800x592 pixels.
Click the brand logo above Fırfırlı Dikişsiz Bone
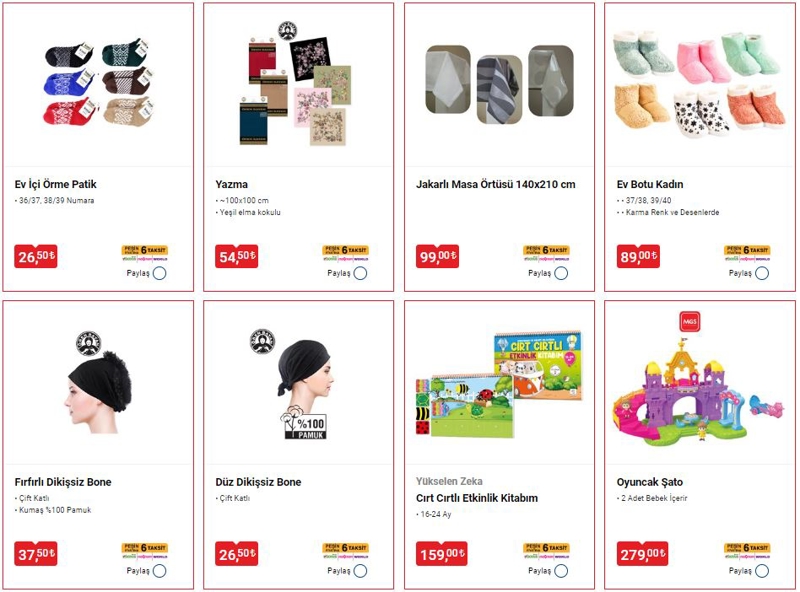[88, 343]
